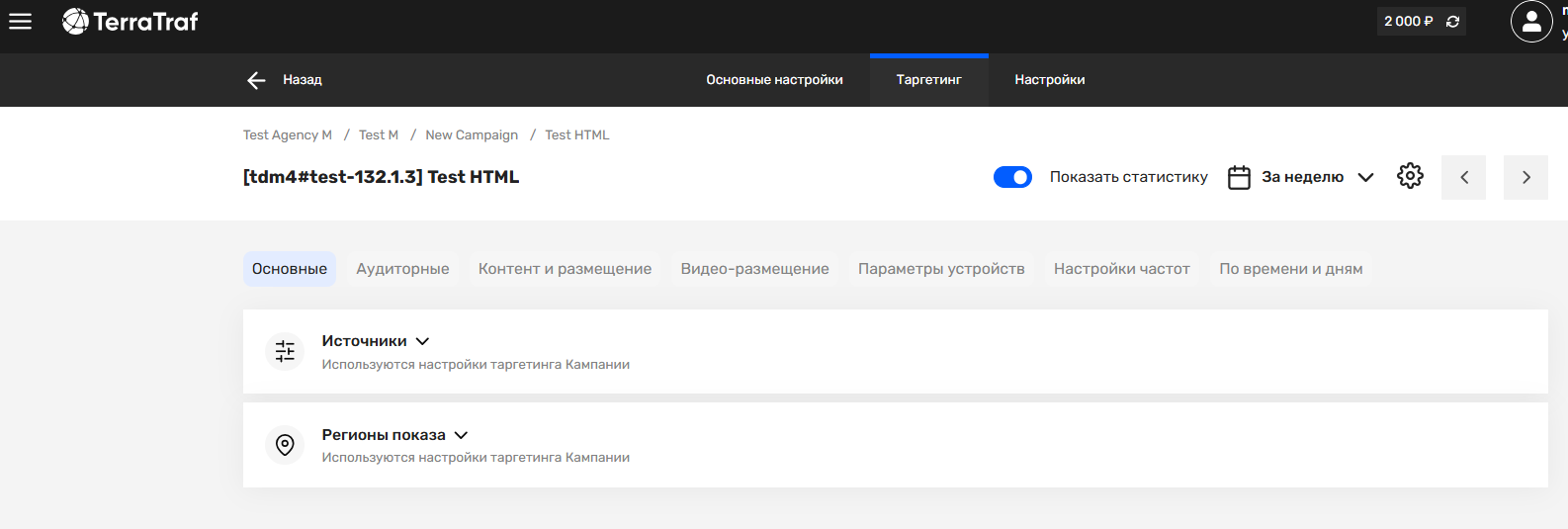This screenshot has width=1568, height=529.
Task: Click Регионы показа targeting description text
Action: 476,458
